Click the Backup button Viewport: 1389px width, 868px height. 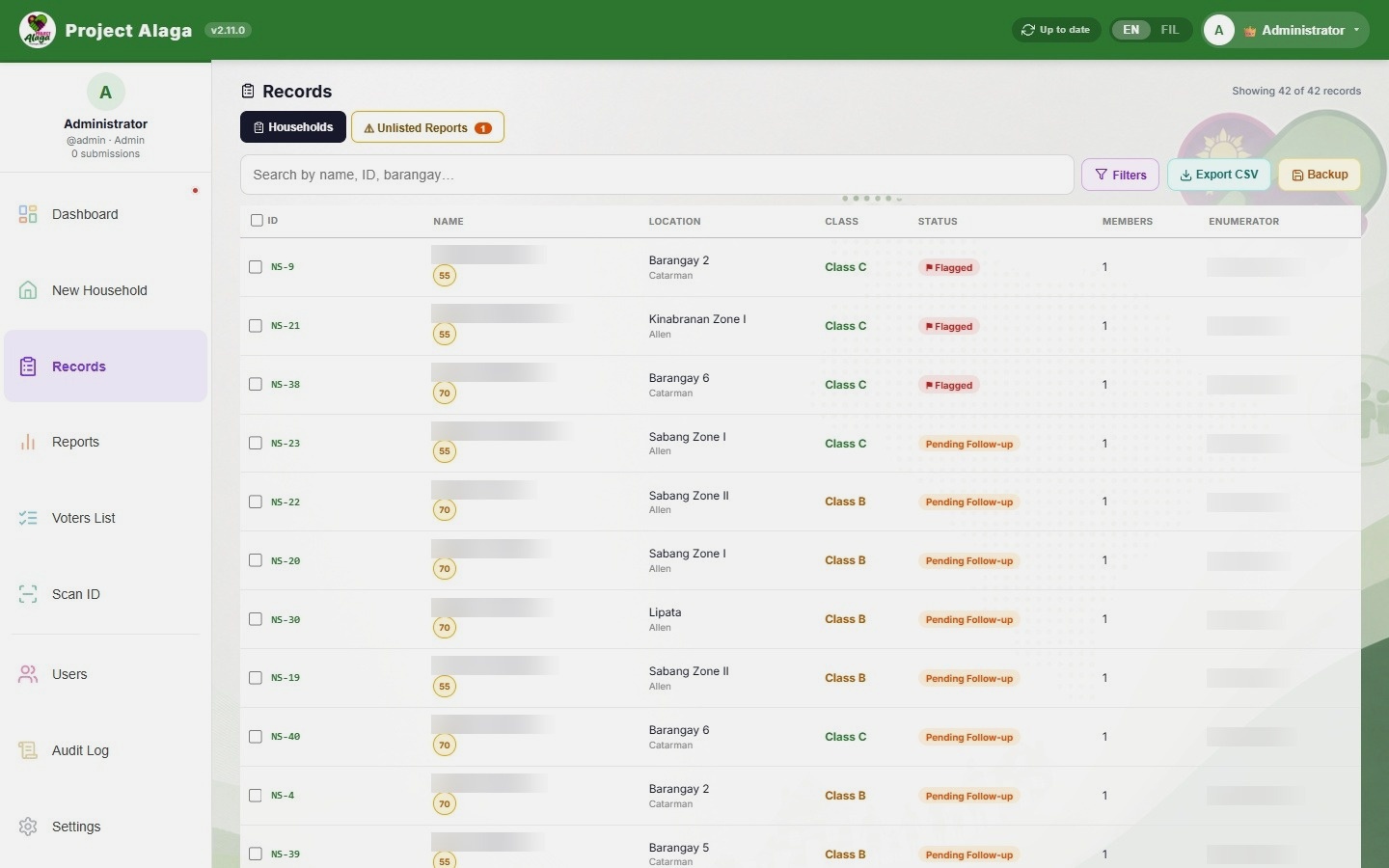1320,175
